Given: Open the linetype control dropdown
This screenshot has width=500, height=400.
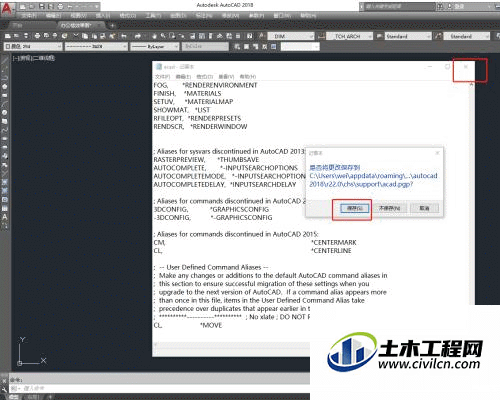Looking at the screenshot, I should [x=96, y=47].
